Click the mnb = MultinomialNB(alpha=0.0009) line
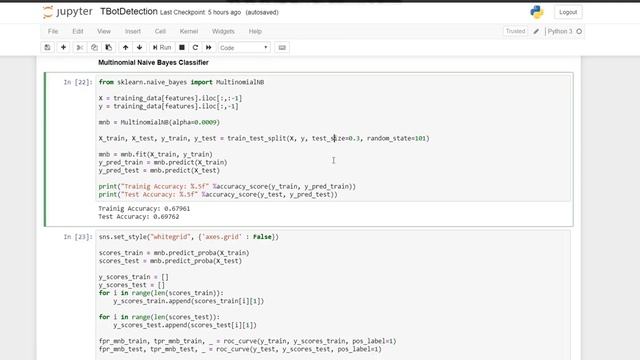Screen dimensions: 640x360 coord(159,122)
